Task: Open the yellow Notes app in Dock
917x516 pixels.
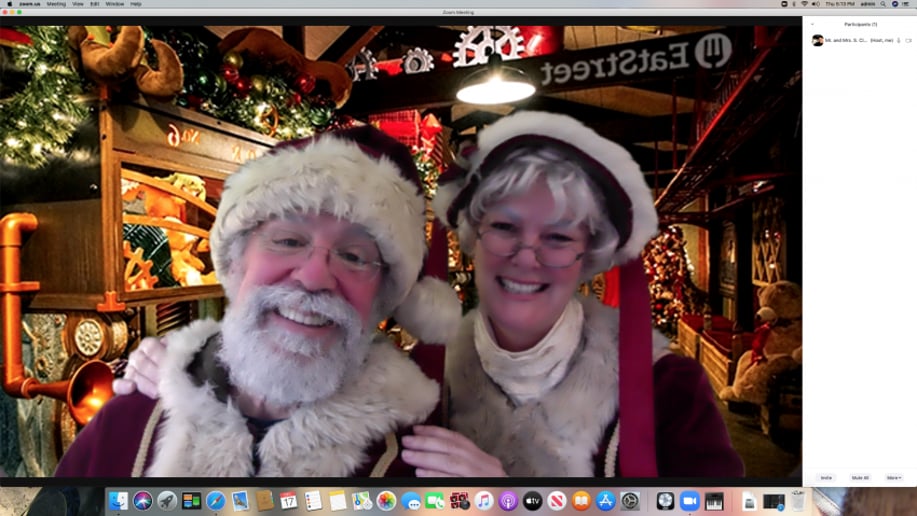Action: [x=337, y=501]
